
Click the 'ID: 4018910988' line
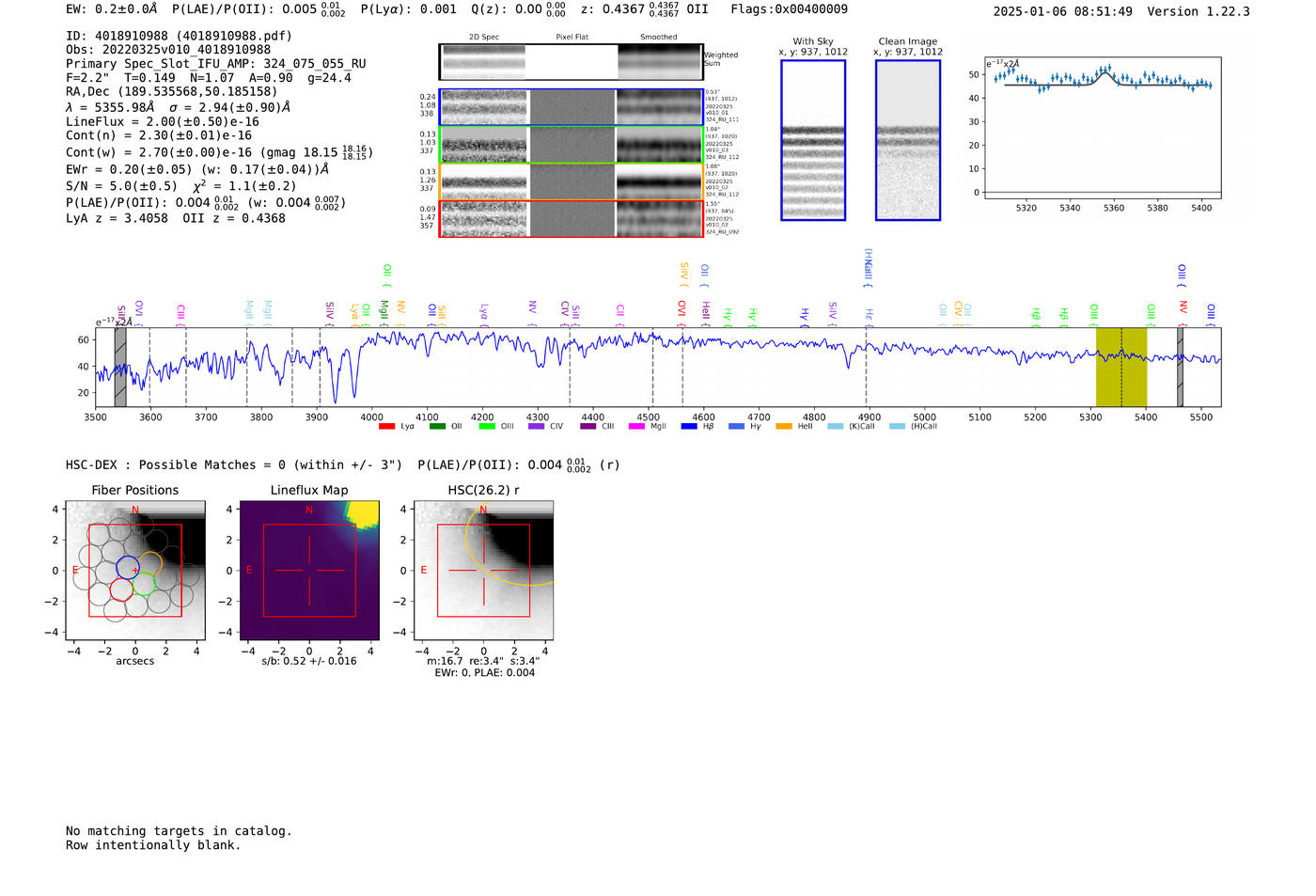[x=179, y=36]
